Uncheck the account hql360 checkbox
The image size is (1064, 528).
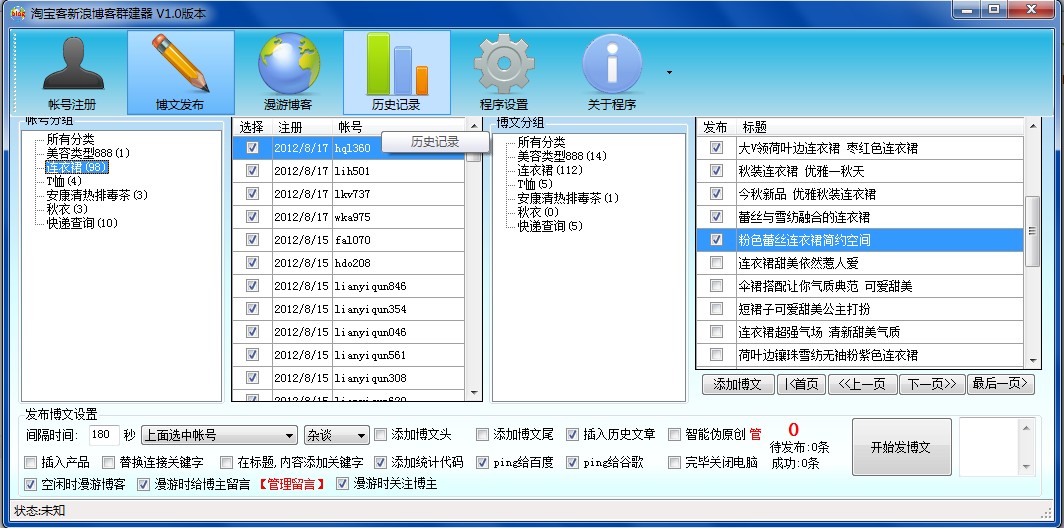[x=252, y=148]
